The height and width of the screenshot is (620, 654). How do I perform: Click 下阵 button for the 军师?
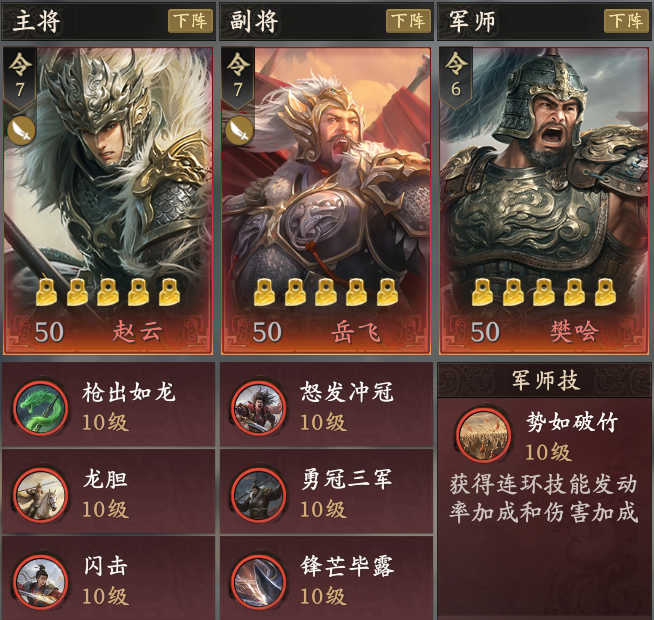(626, 21)
